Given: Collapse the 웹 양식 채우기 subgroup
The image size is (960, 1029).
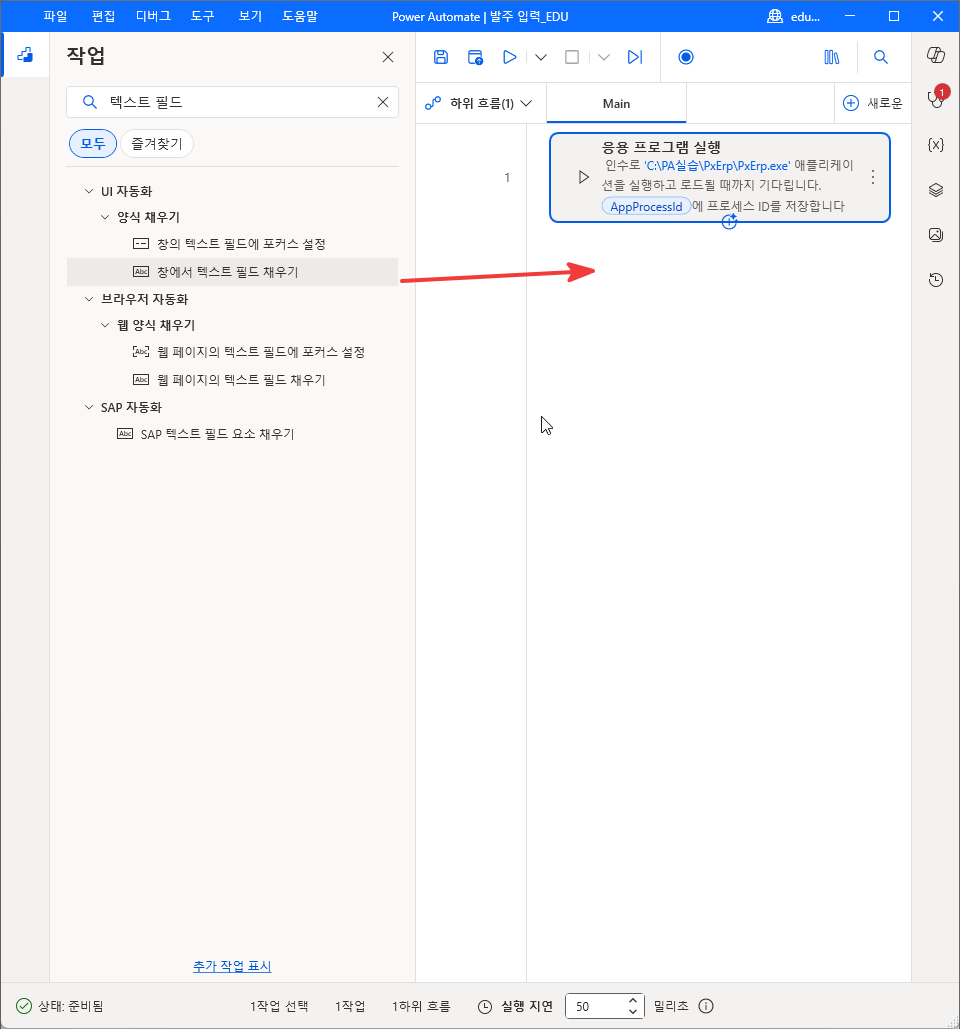Looking at the screenshot, I should tap(105, 326).
